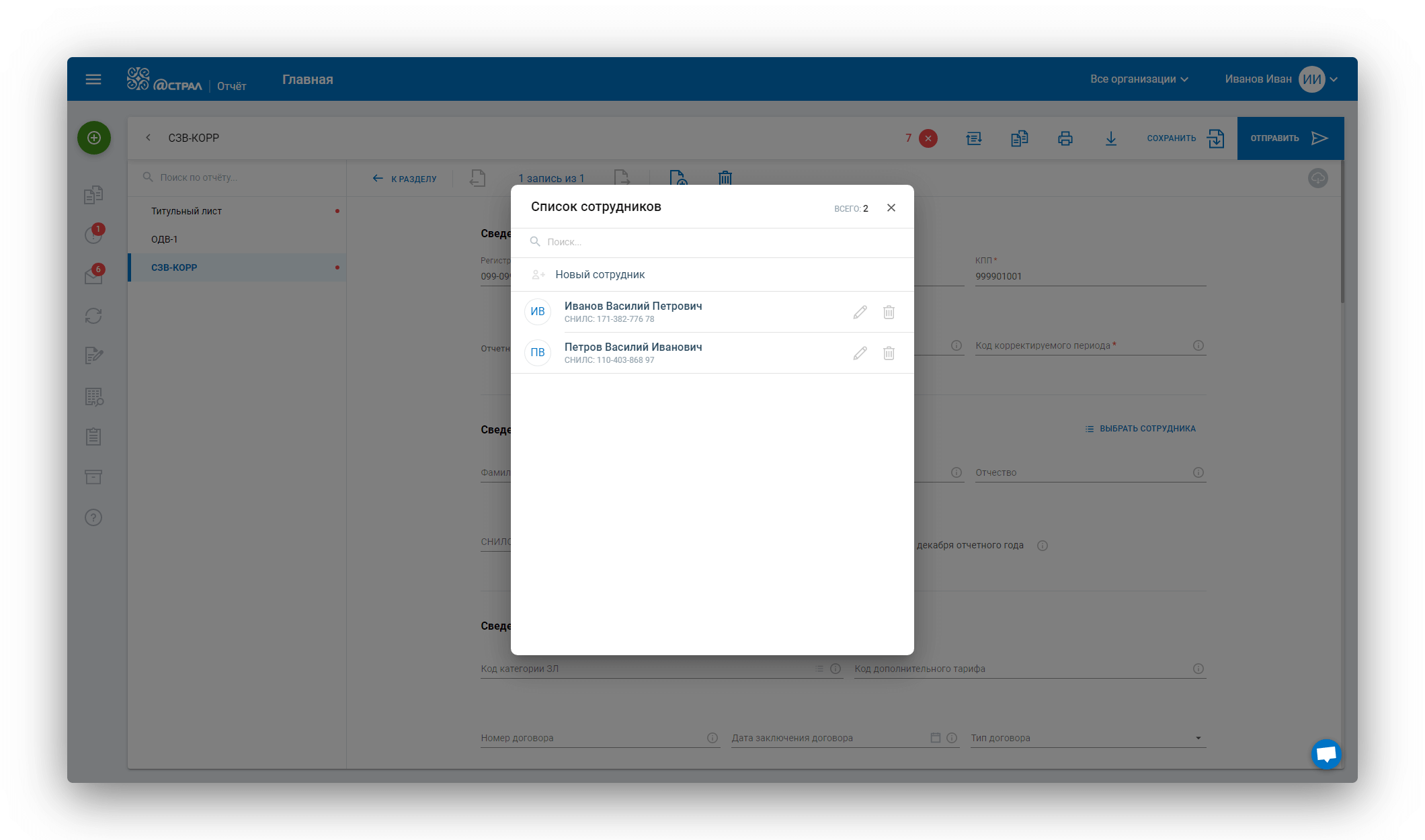Click the Astral Otchet logo
The image size is (1425, 840).
coord(186,79)
